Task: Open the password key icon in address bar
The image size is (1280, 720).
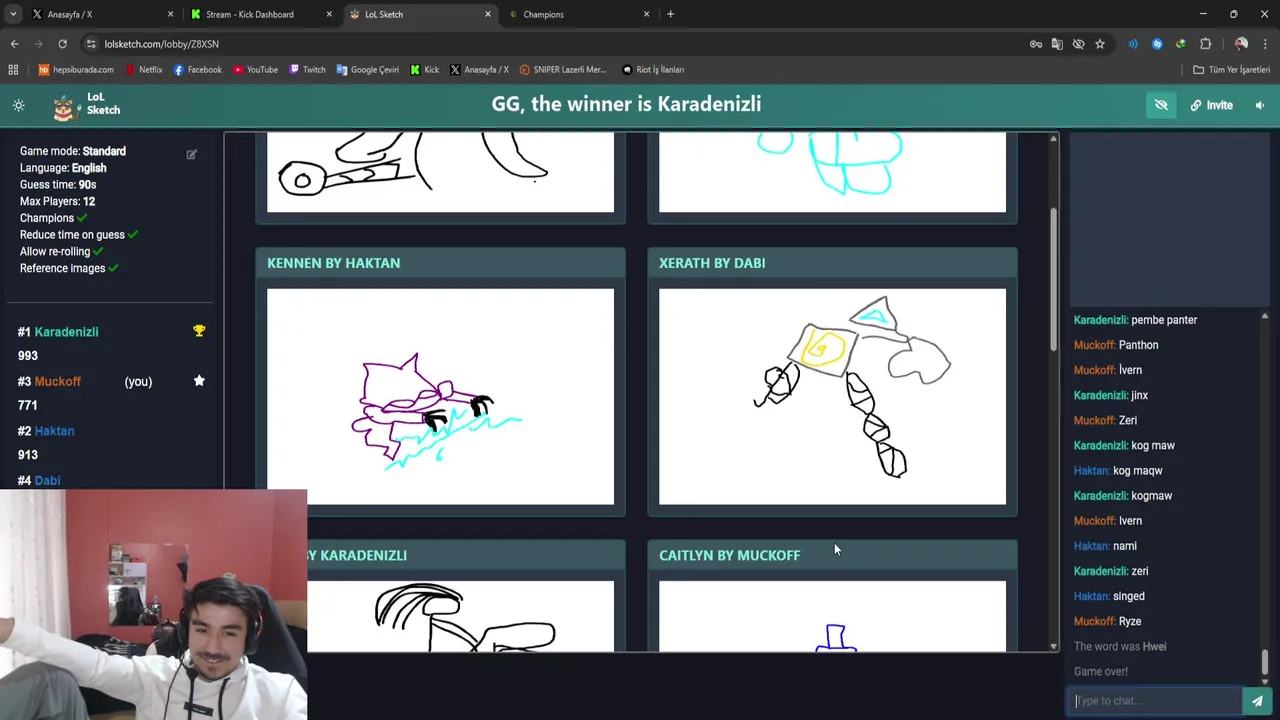Action: click(1036, 44)
